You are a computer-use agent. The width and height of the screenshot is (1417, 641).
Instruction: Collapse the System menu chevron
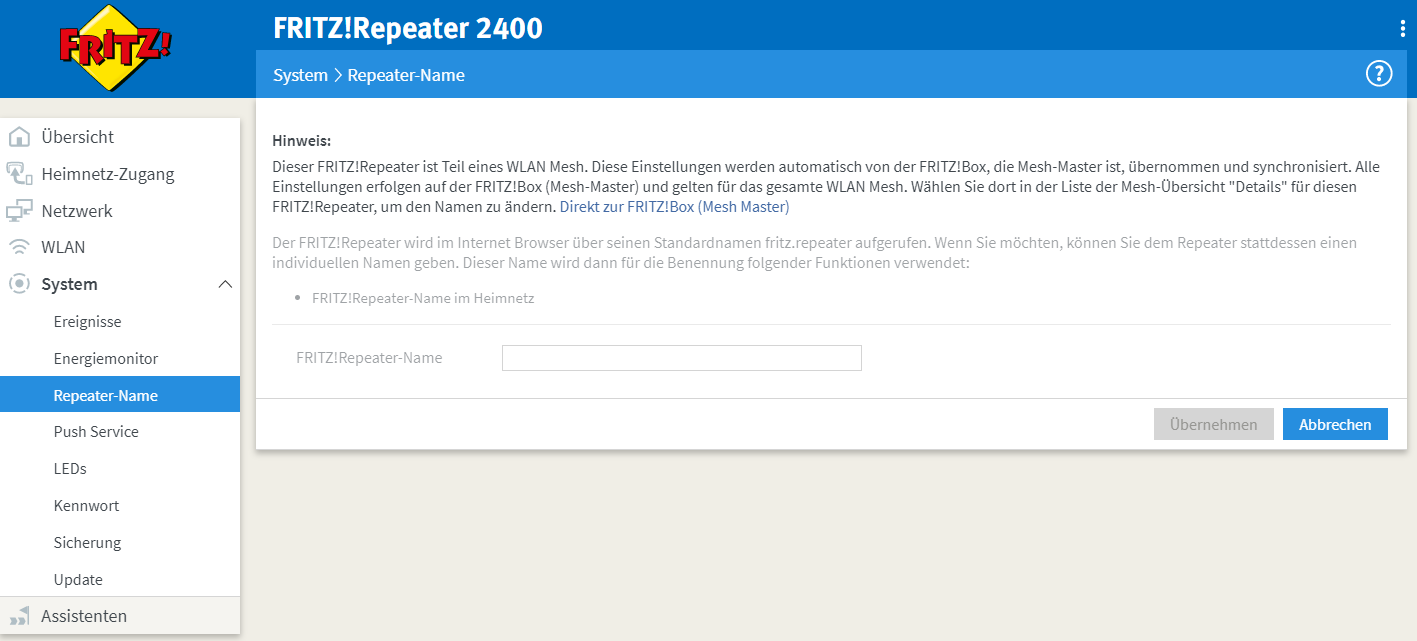click(x=225, y=284)
